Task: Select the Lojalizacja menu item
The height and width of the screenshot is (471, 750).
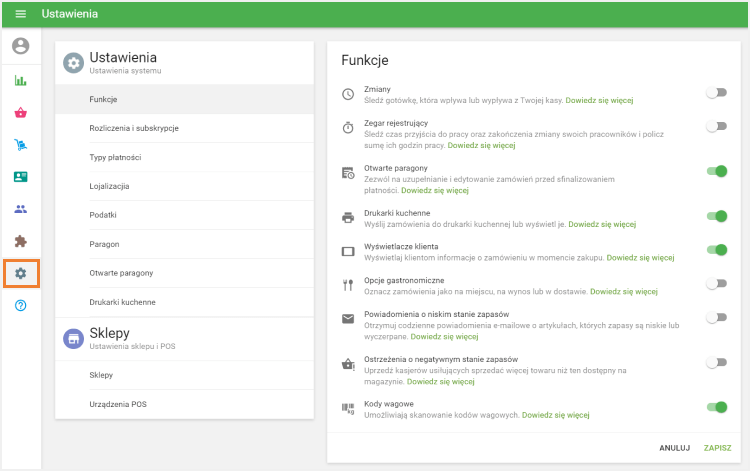Action: tap(109, 186)
